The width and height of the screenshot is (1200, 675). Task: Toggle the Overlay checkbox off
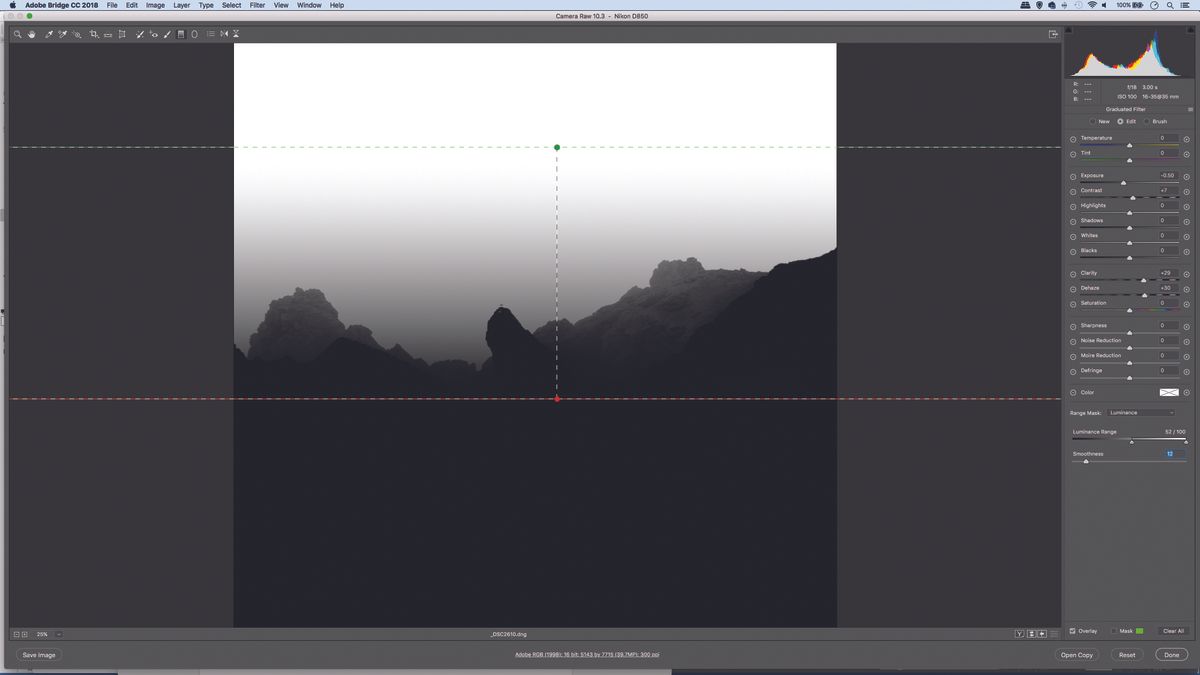point(1072,631)
